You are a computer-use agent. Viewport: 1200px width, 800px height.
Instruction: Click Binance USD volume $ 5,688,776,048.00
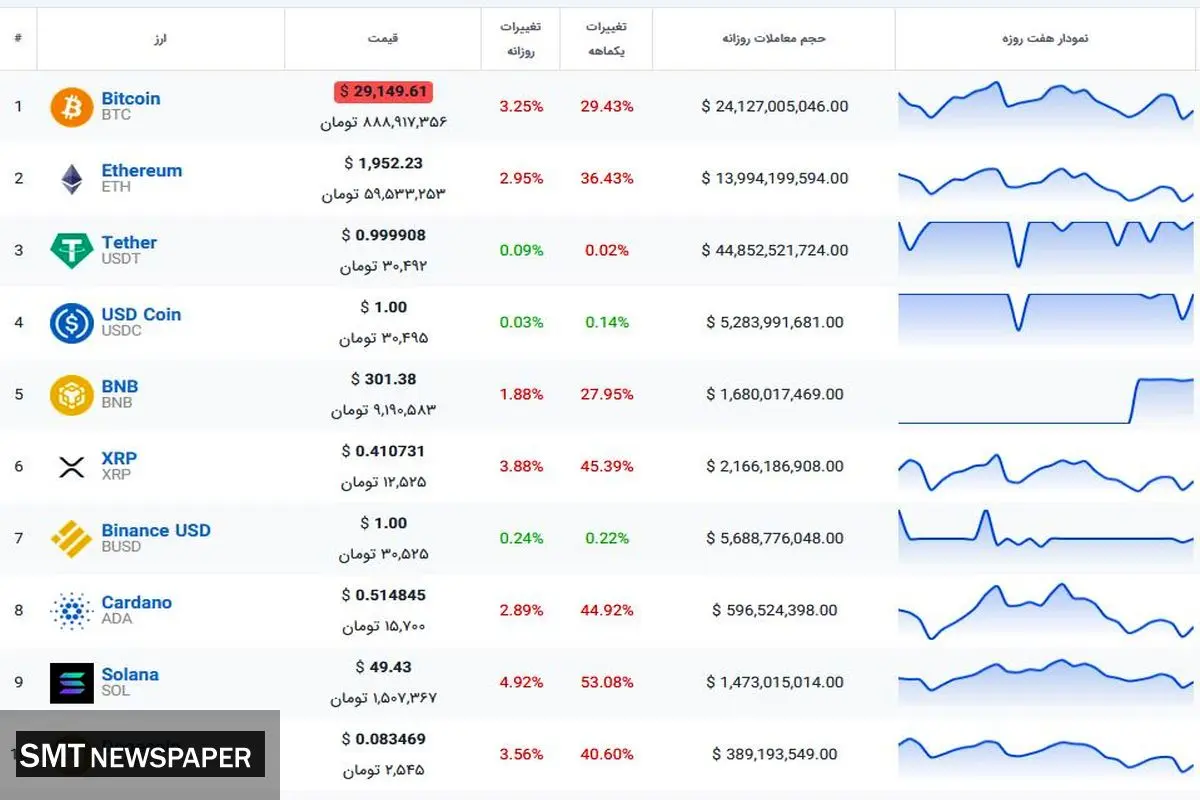[x=774, y=538]
